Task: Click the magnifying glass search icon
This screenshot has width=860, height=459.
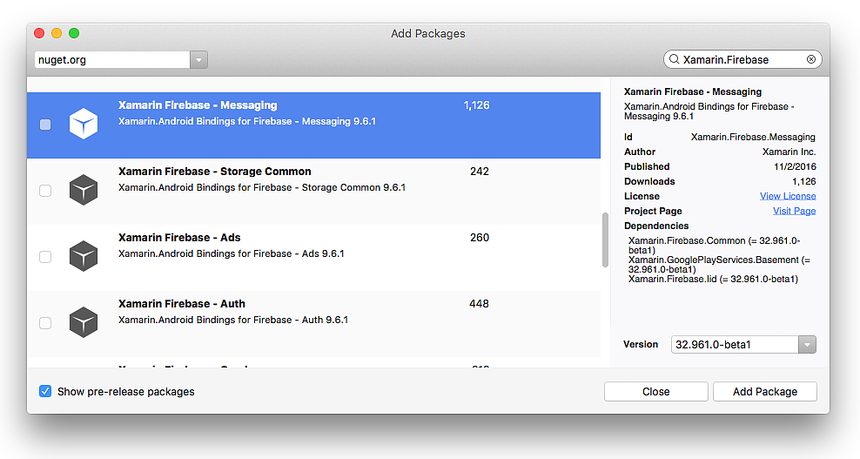Action: [674, 60]
